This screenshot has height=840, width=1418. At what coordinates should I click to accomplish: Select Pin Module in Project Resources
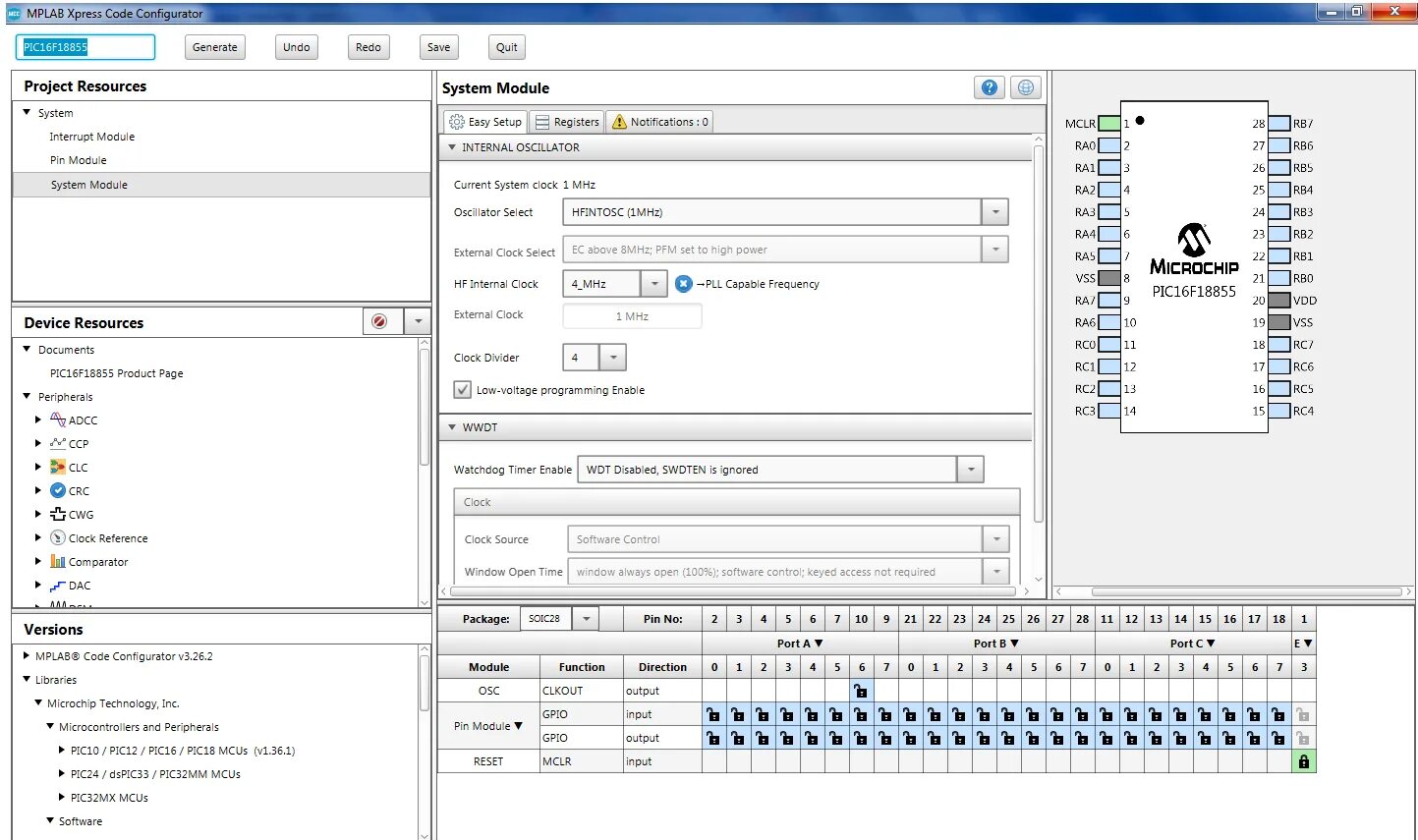(79, 160)
